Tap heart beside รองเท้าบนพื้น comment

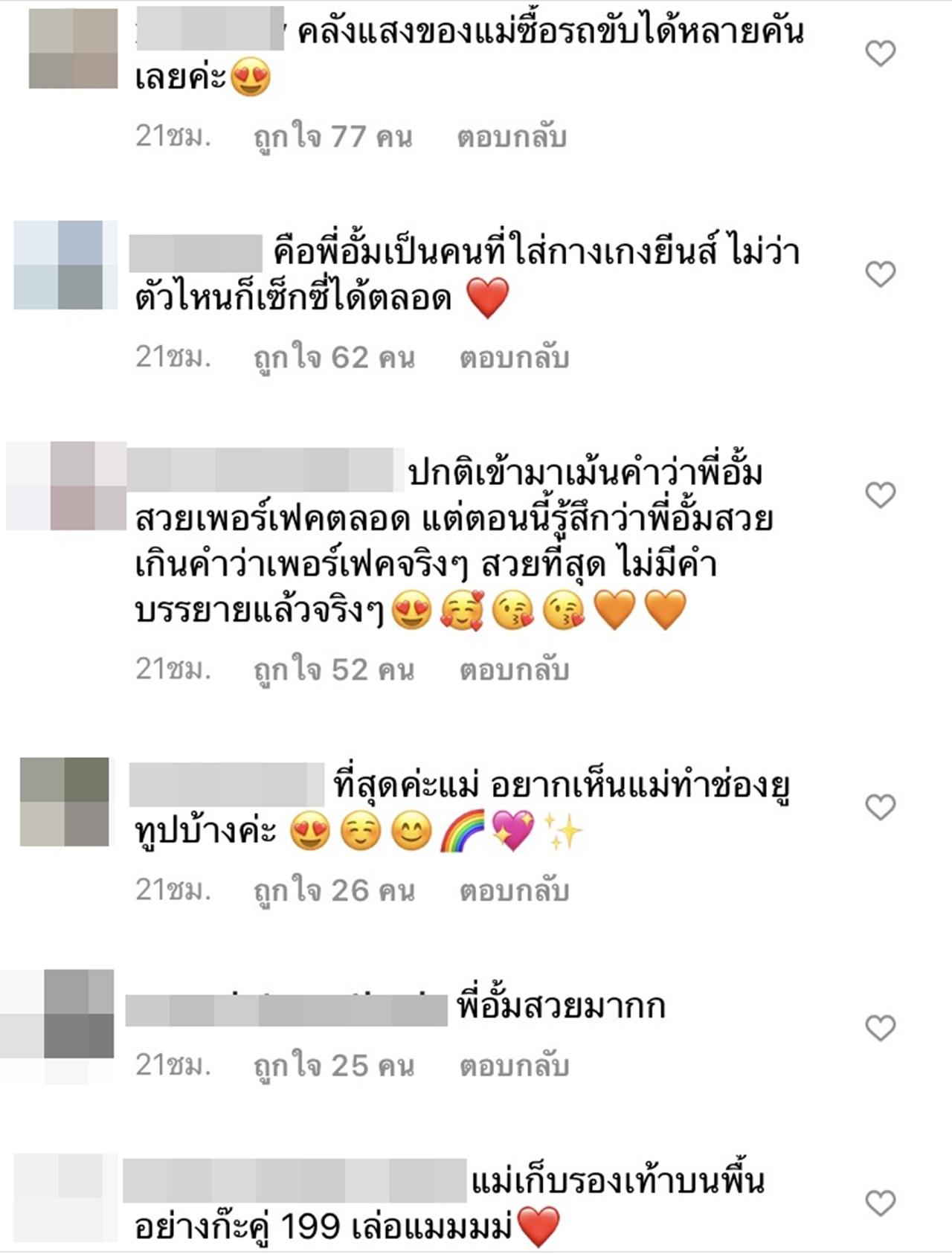coord(881,1203)
